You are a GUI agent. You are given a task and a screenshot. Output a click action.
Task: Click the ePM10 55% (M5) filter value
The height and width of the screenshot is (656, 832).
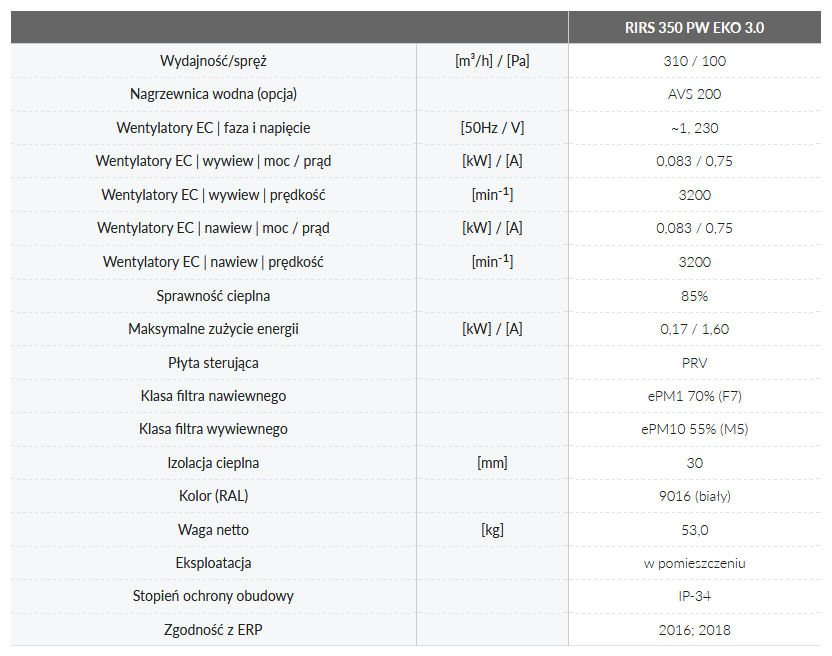pyautogui.click(x=694, y=429)
